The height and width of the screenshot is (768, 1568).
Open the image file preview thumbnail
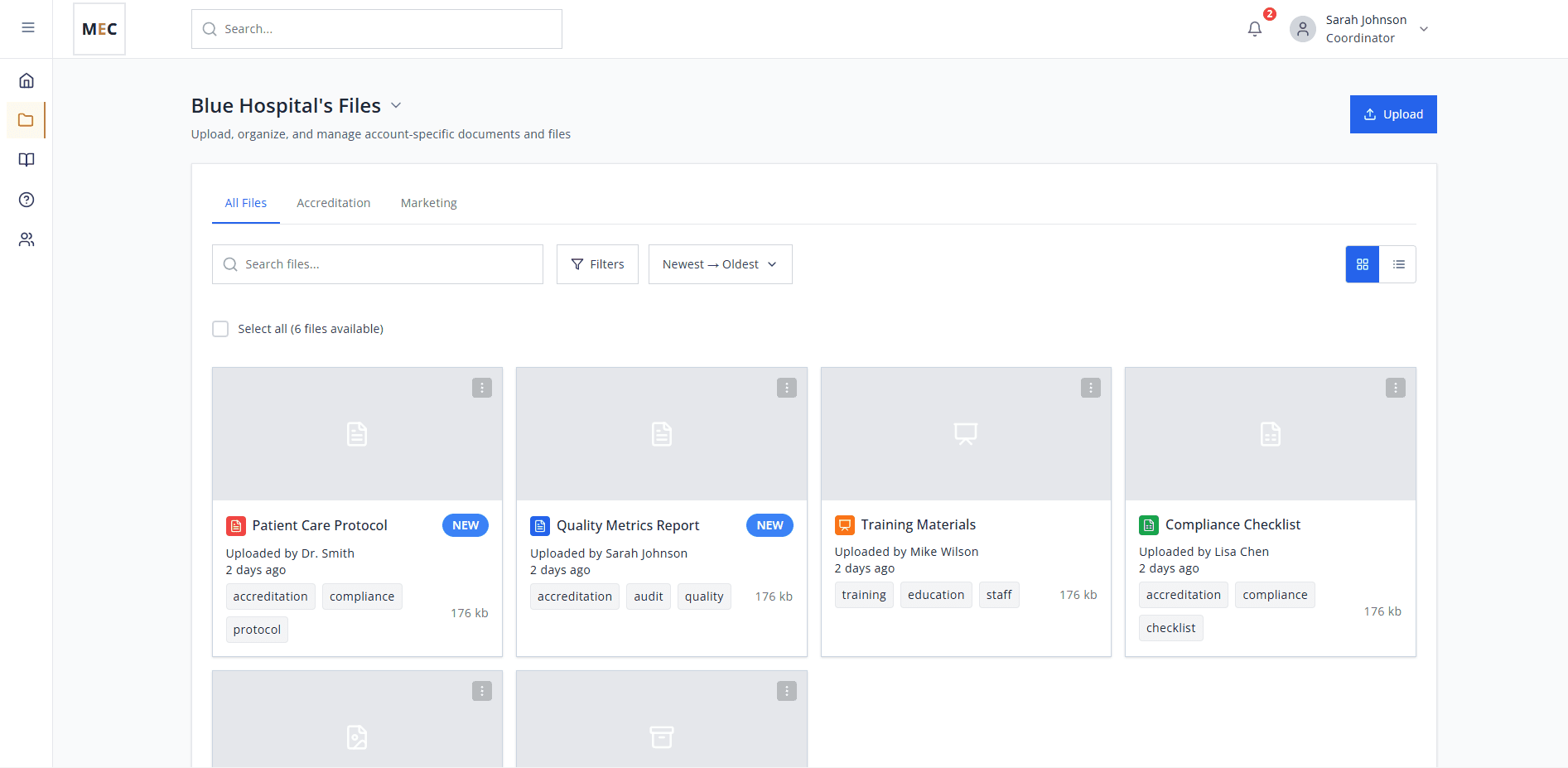(x=357, y=719)
